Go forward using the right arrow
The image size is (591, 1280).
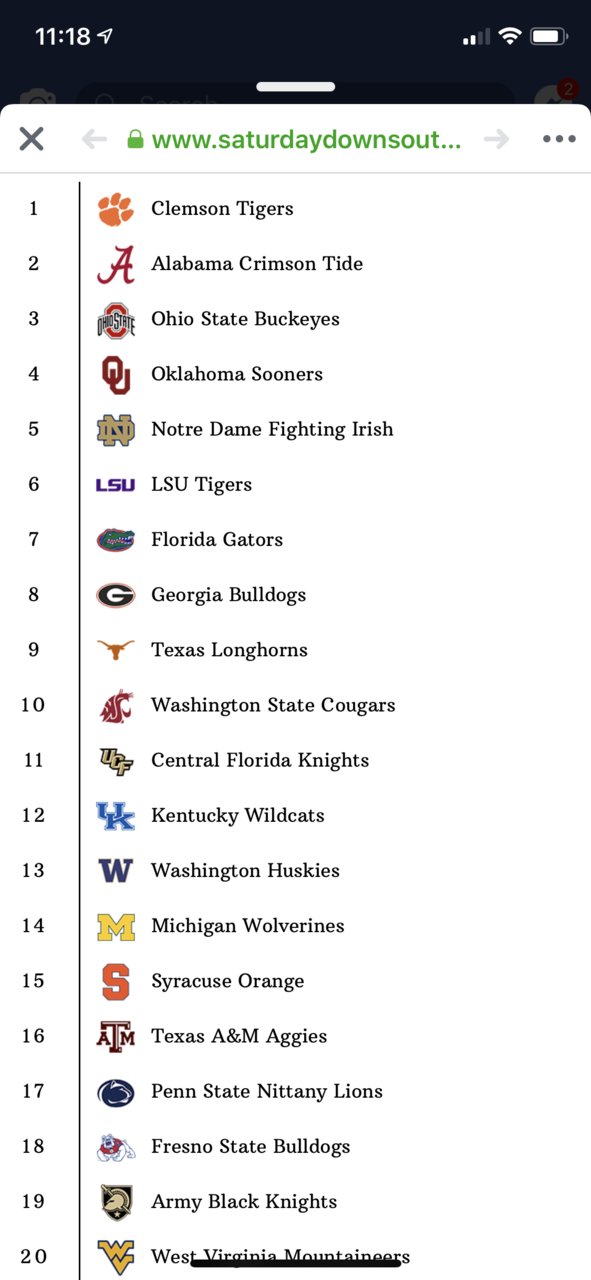click(x=496, y=139)
